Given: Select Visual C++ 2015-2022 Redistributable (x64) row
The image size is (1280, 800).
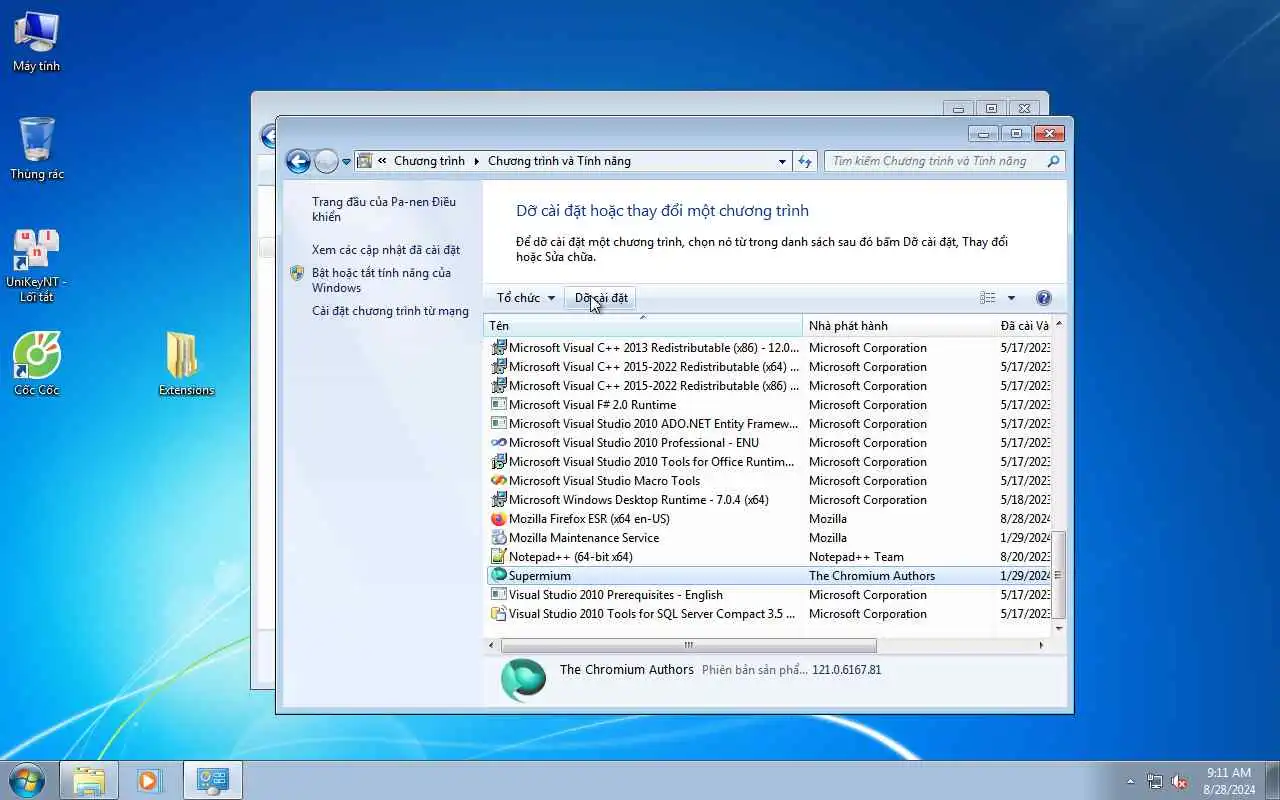Looking at the screenshot, I should 768,366.
